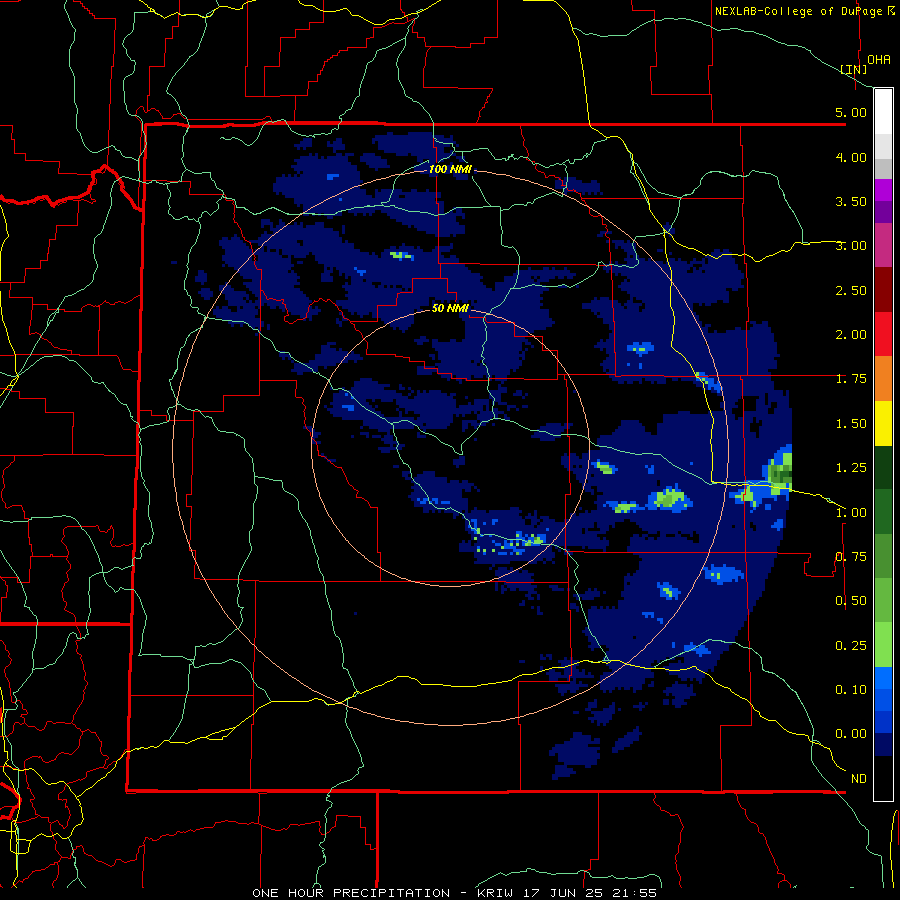Select the navy legend swatch

click(x=883, y=745)
